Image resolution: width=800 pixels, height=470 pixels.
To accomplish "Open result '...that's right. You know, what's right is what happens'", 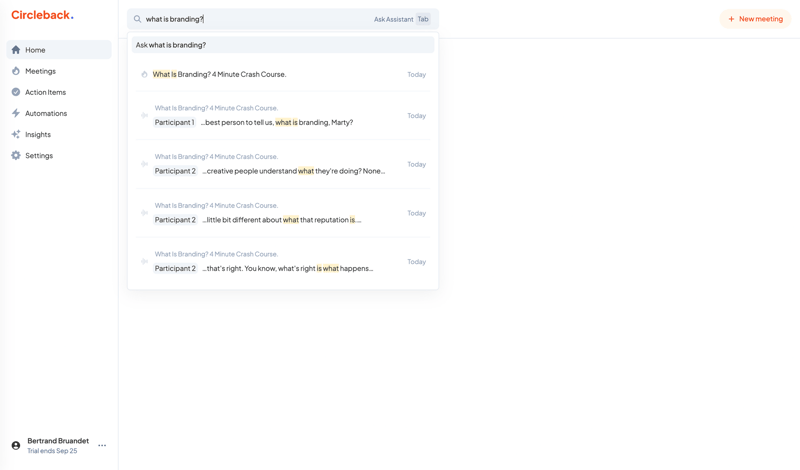I will coord(283,261).
